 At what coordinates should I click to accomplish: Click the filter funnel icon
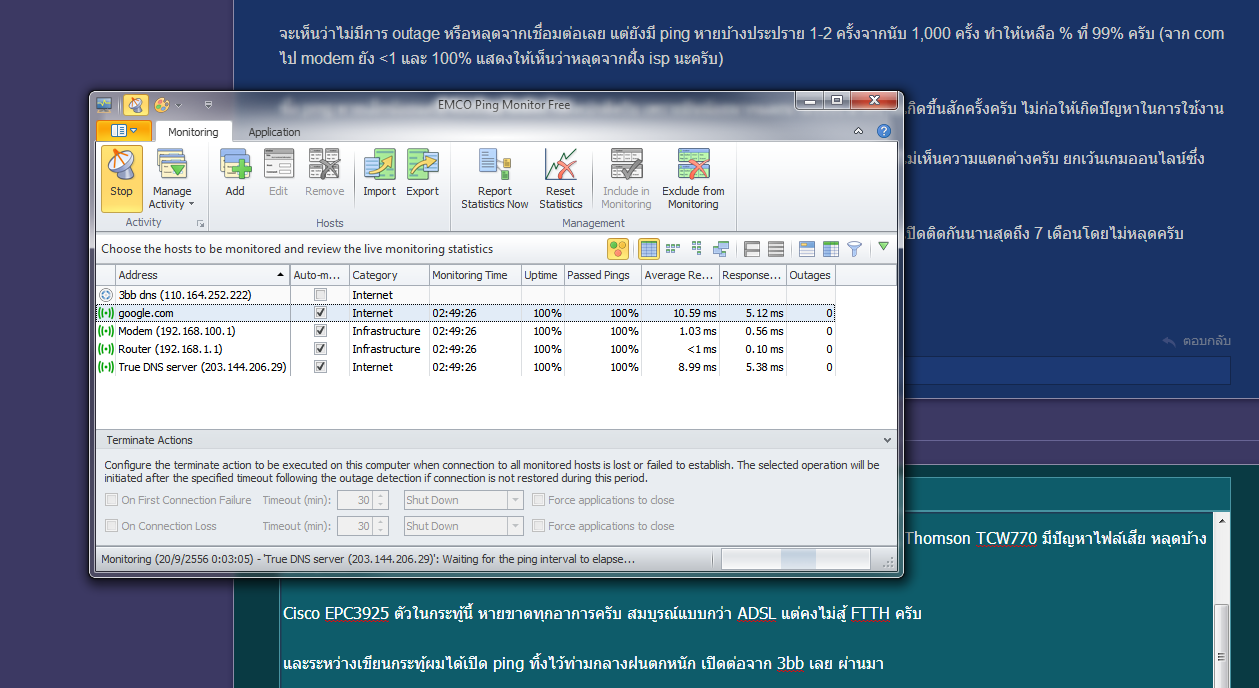tap(854, 248)
